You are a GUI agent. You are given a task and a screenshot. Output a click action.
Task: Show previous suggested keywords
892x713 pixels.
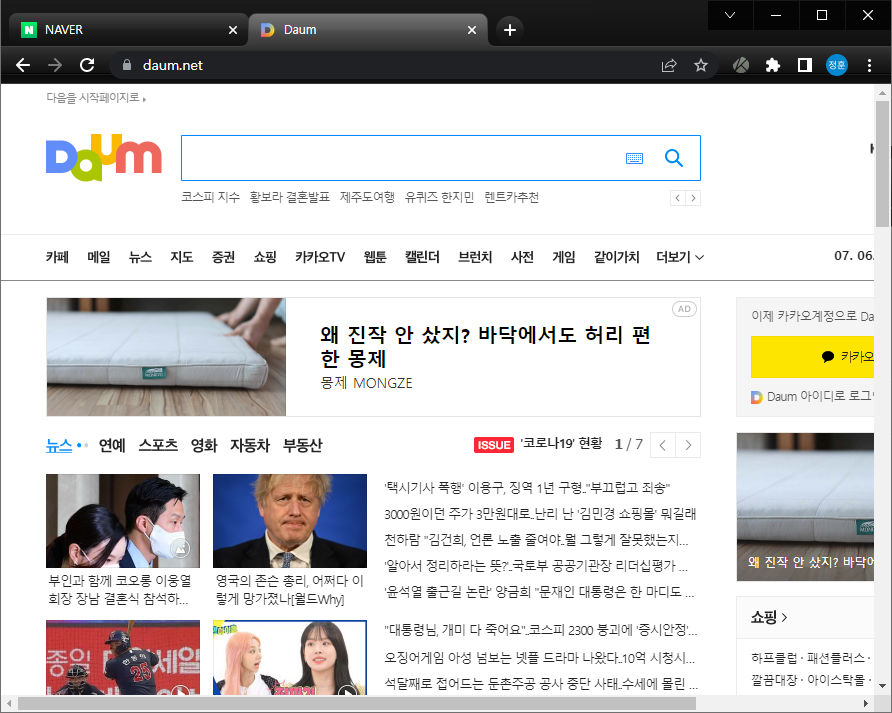[x=678, y=198]
